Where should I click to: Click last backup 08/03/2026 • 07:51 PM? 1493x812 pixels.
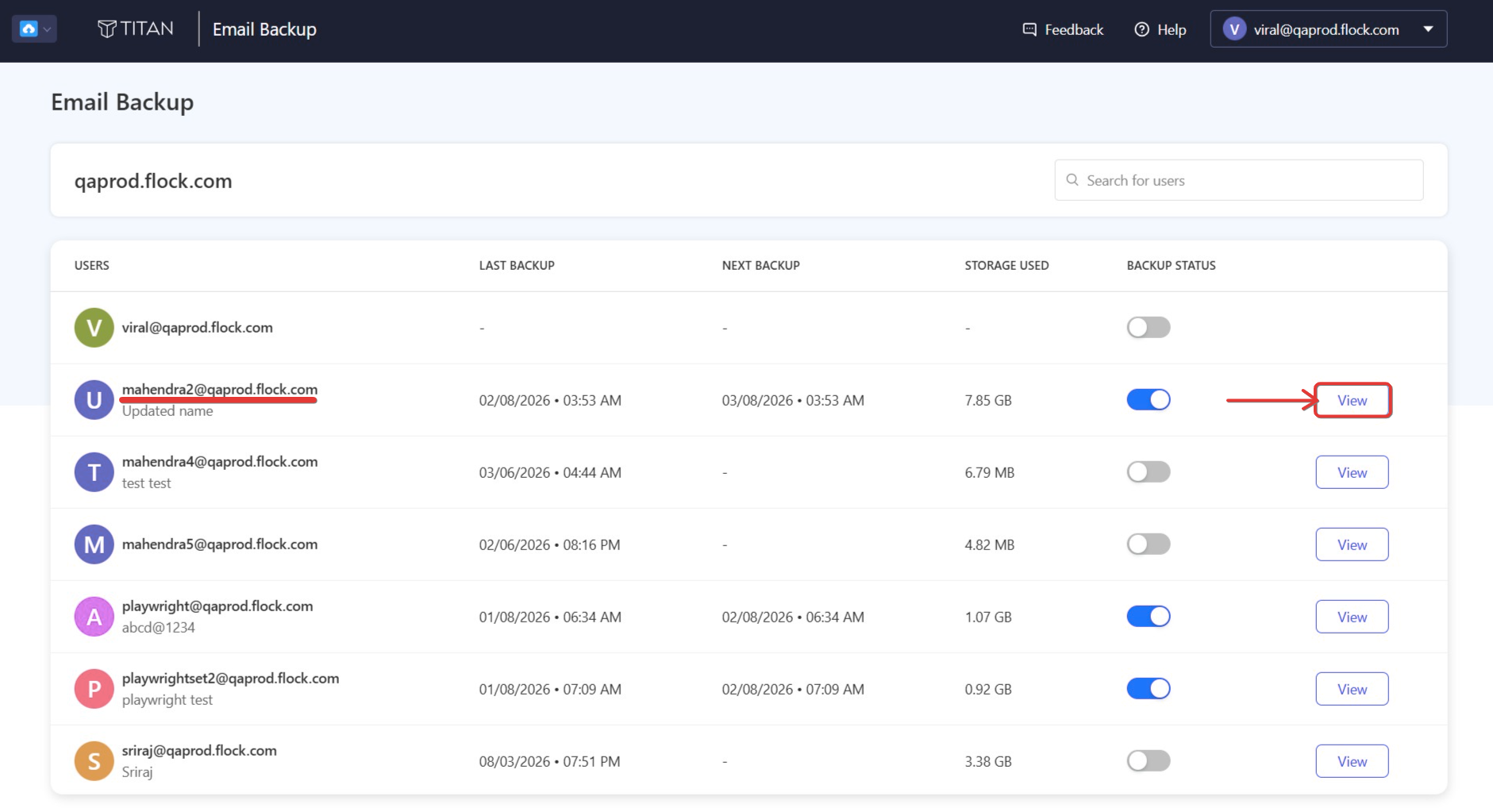[x=549, y=761]
